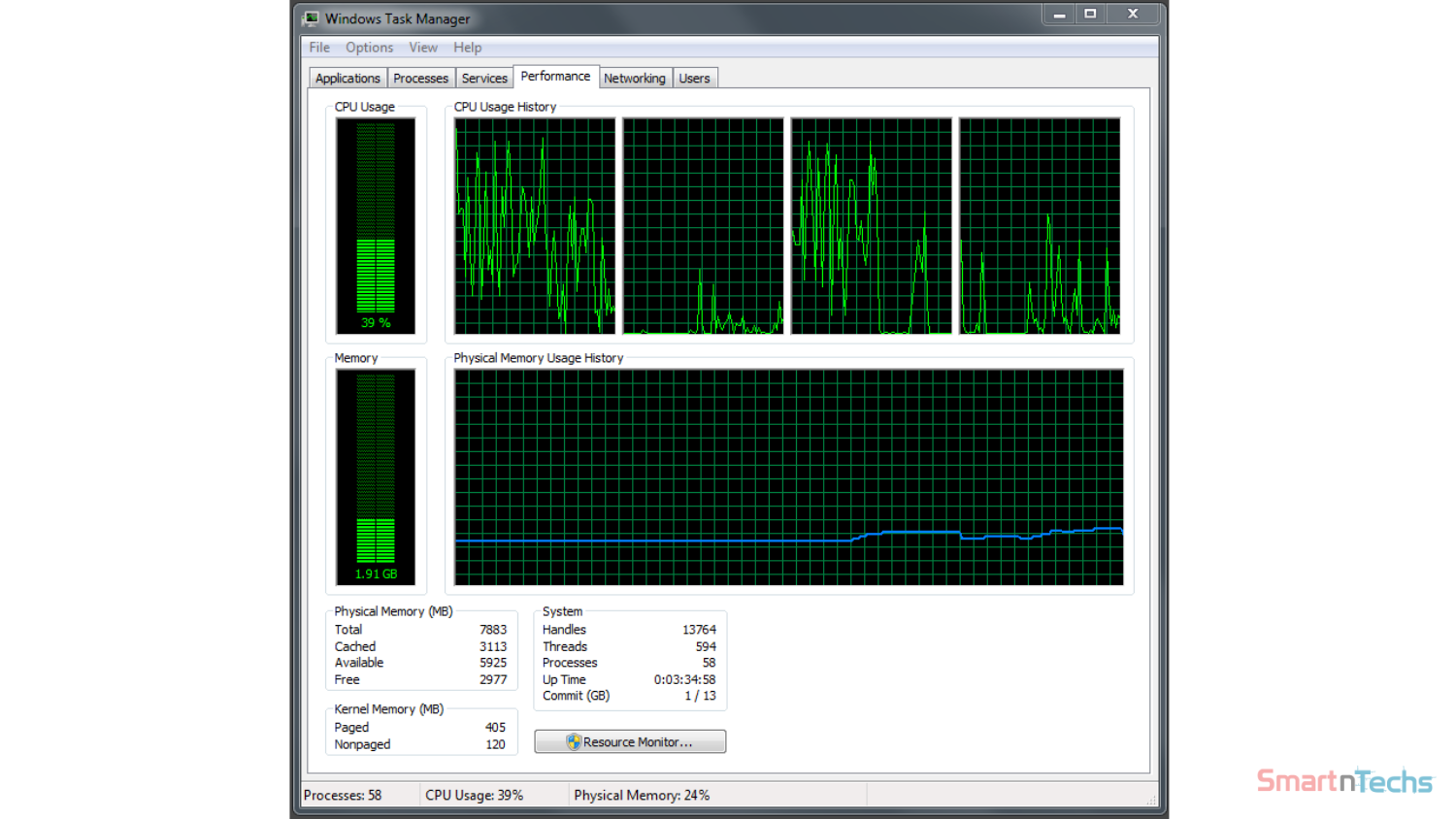
Task: Click the third CPU usage history graph
Action: (872, 226)
